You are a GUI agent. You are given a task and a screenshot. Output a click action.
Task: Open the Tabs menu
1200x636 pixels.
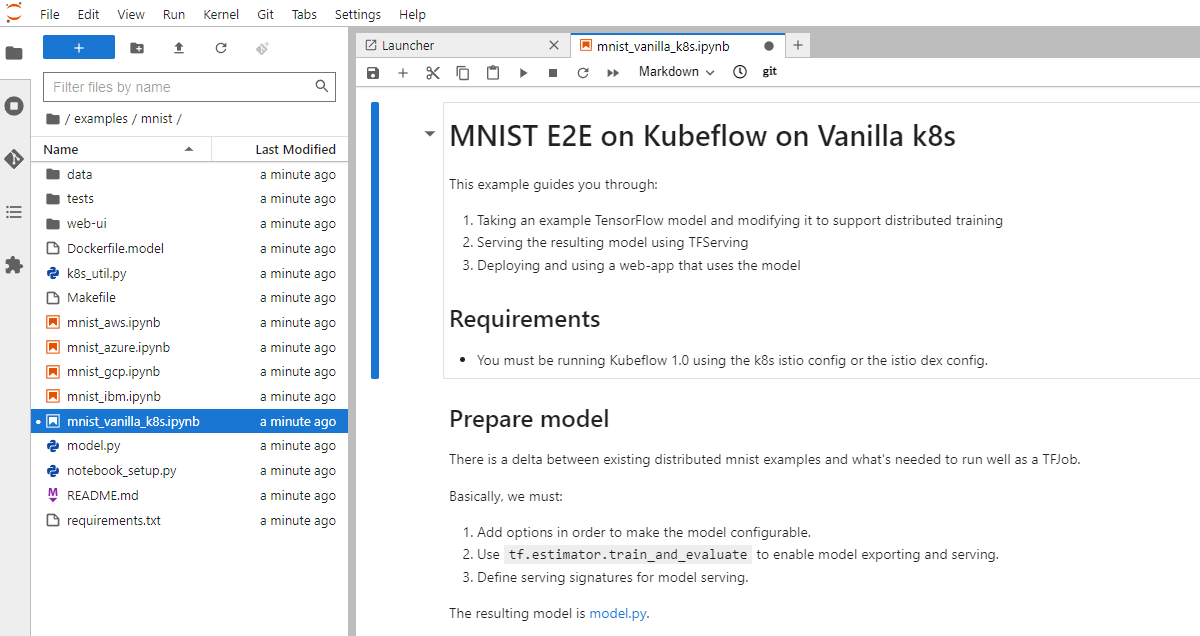[304, 14]
